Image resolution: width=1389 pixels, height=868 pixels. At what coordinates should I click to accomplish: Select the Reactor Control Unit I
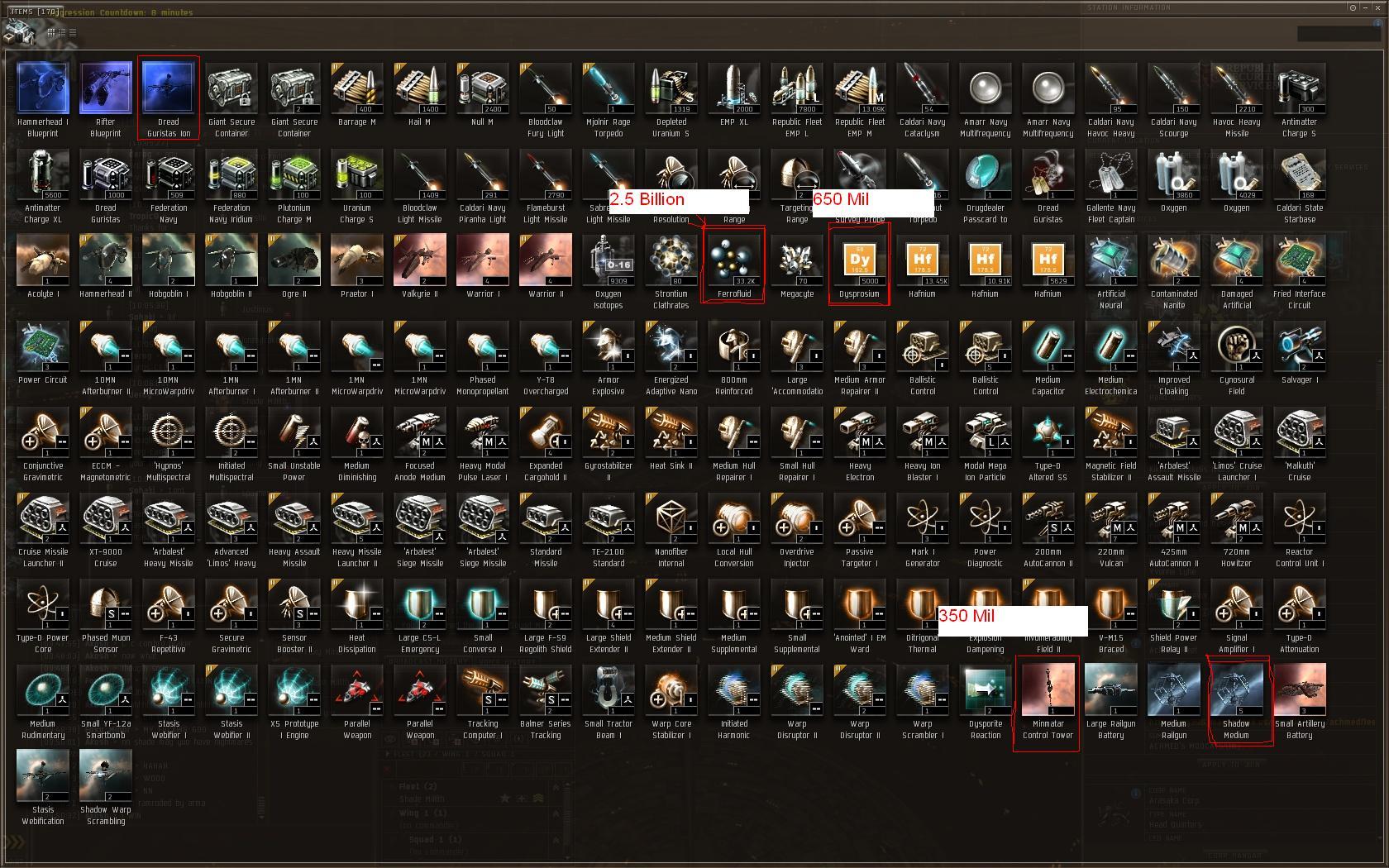point(1300,529)
